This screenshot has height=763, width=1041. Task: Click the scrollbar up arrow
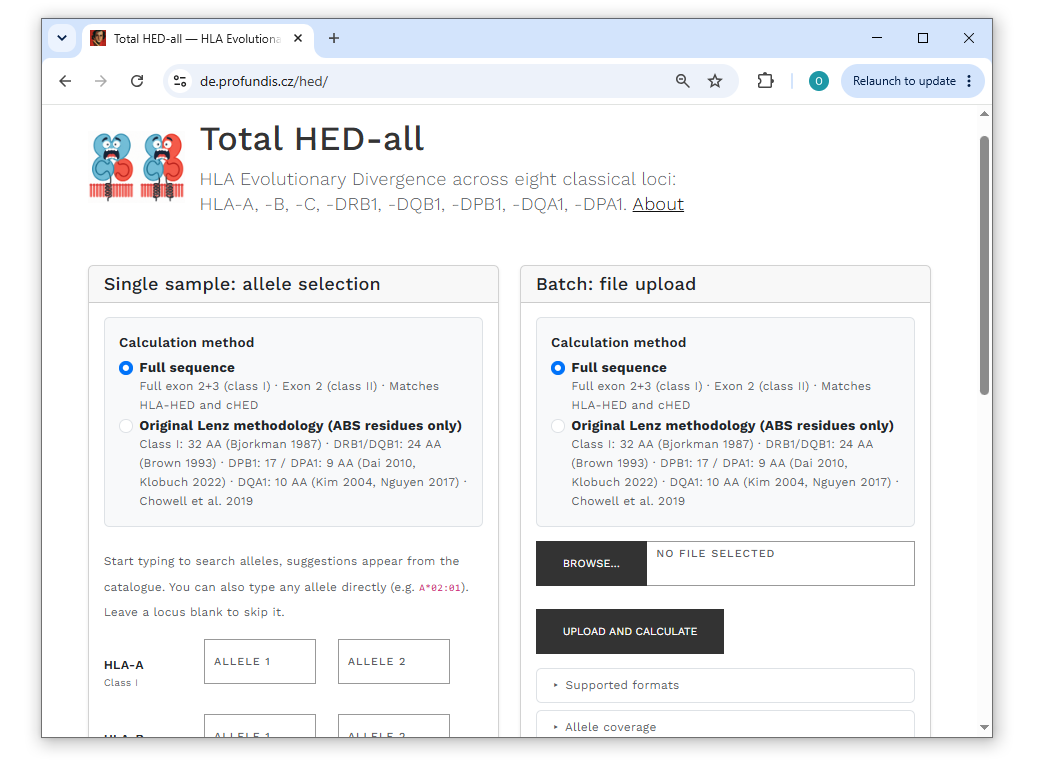point(985,114)
